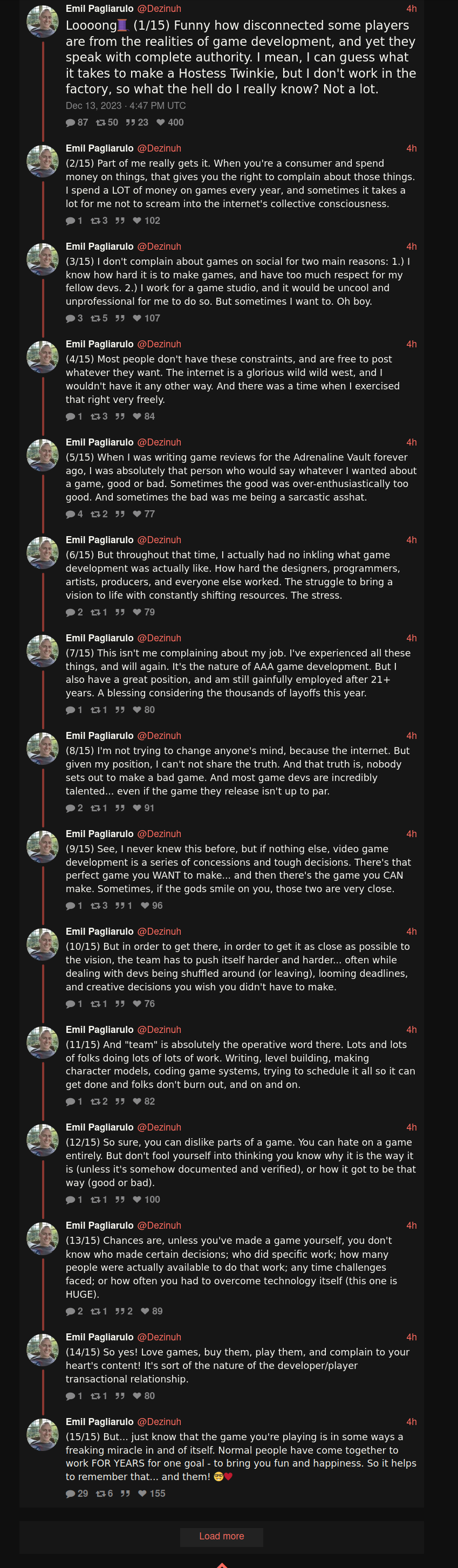The width and height of the screenshot is (458, 1568).
Task: Click the reply icon on tweet 6/15
Action: click(70, 612)
